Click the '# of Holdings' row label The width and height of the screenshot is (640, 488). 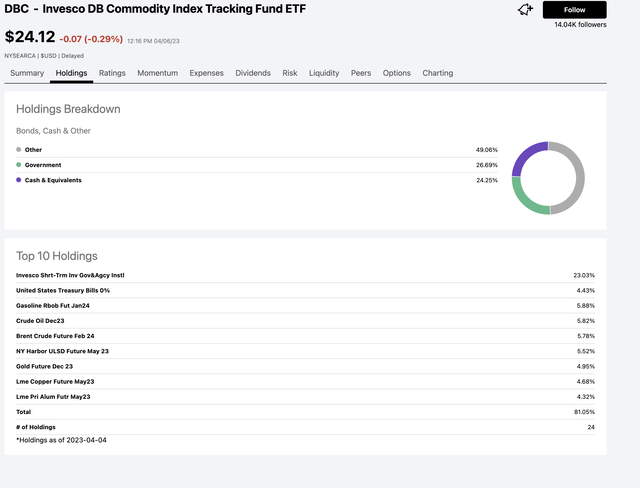coord(36,427)
